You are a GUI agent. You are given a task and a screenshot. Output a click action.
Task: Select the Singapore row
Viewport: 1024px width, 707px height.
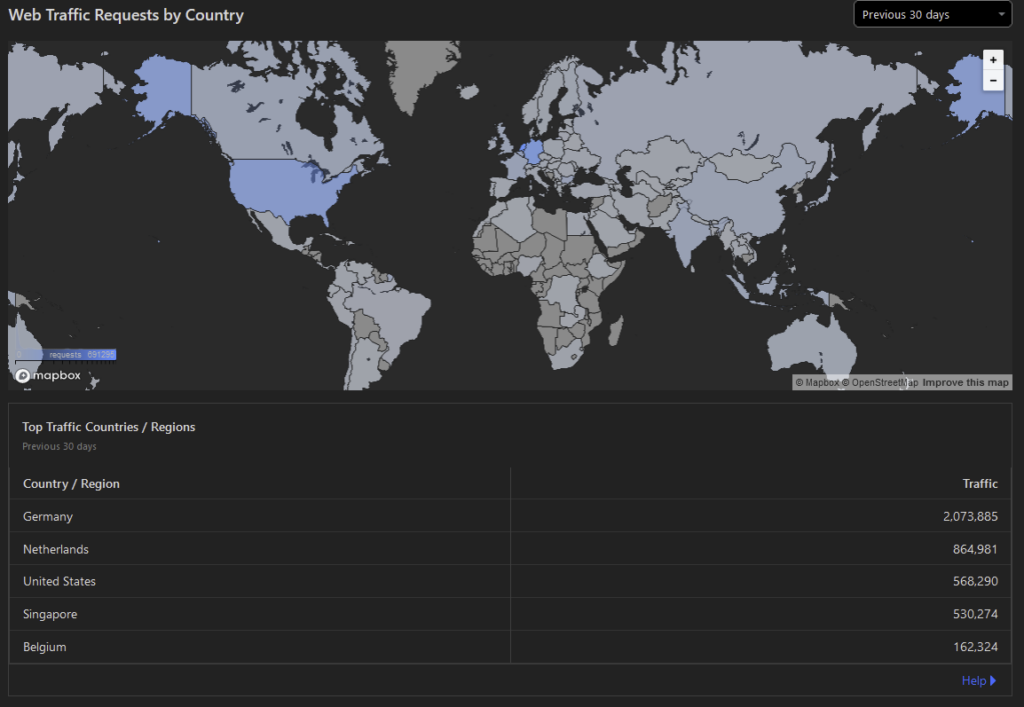(510, 614)
